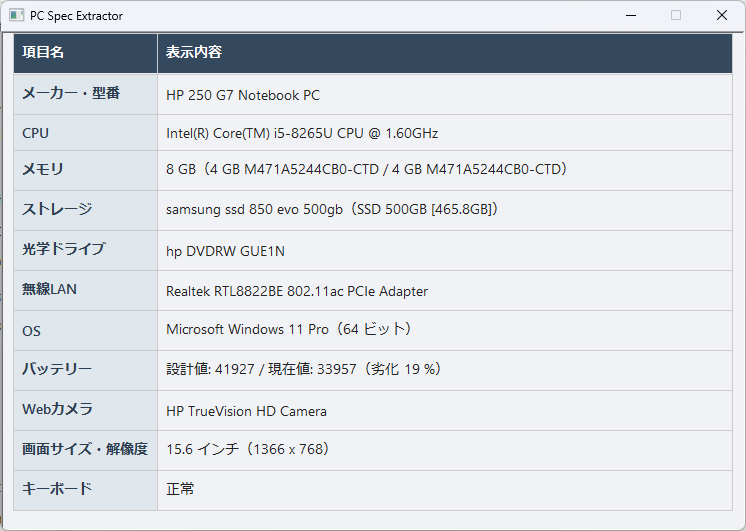Click the メモリ row label
The image size is (746, 531).
pos(43,169)
